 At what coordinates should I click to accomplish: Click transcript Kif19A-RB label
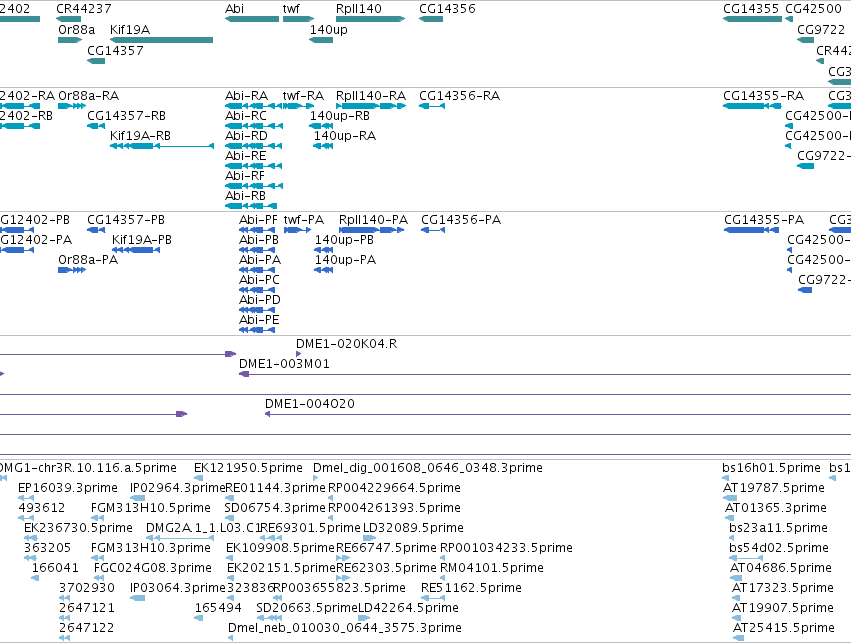pos(141,136)
